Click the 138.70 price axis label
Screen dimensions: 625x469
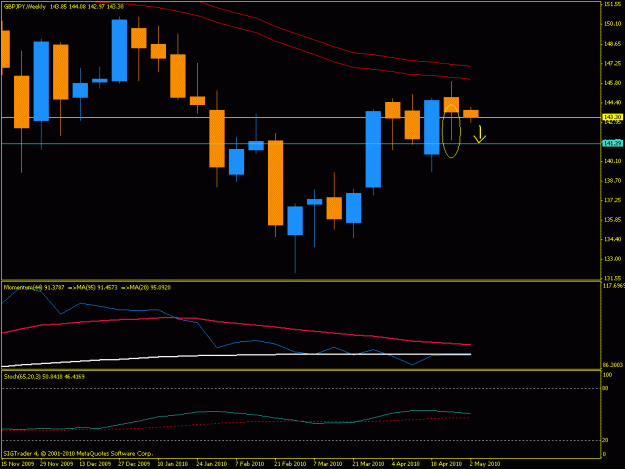click(612, 181)
